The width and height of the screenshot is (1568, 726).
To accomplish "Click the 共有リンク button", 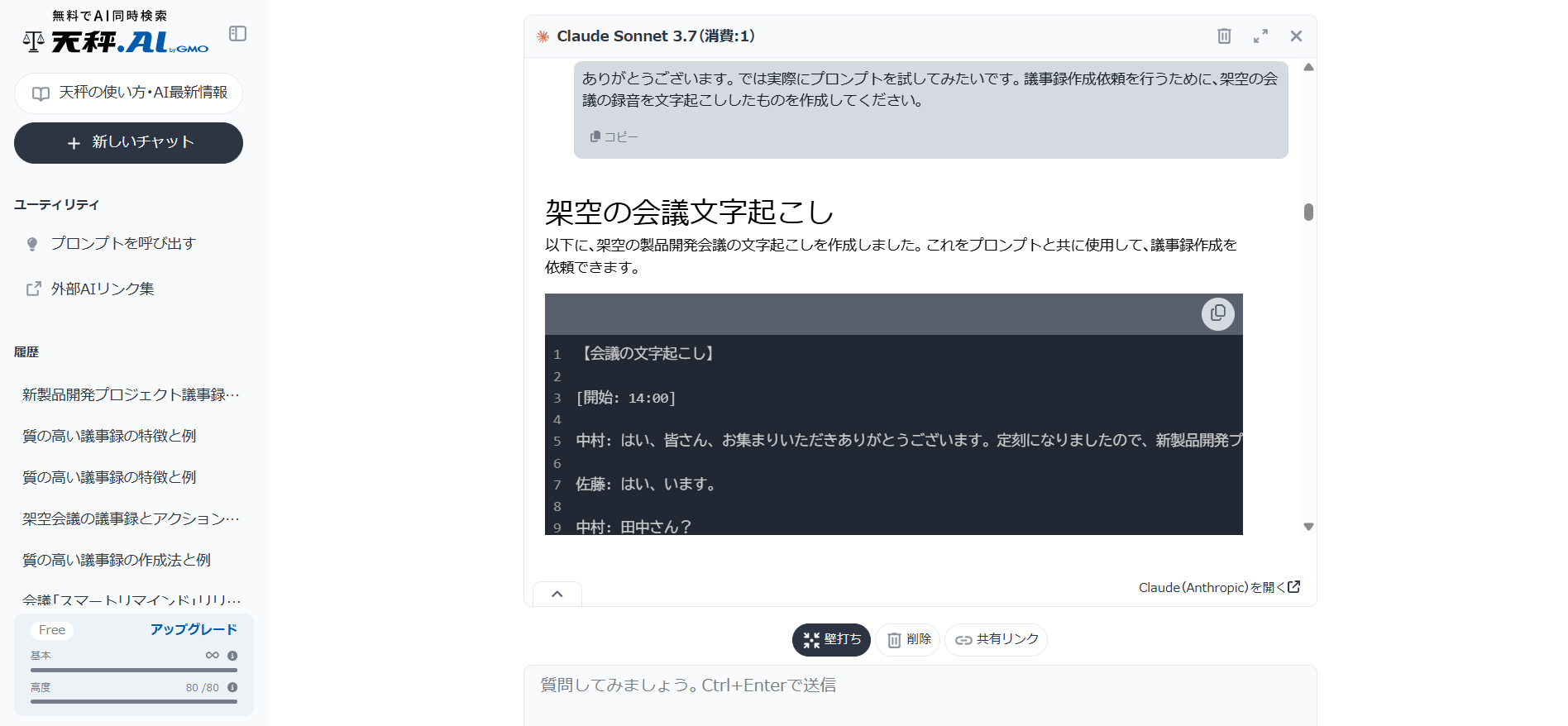I will pos(996,640).
